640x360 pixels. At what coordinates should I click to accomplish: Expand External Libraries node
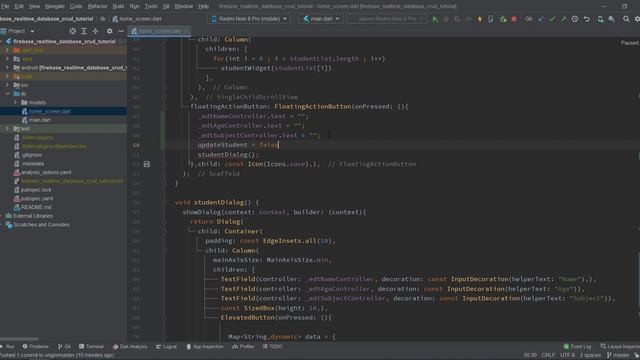click(2, 216)
